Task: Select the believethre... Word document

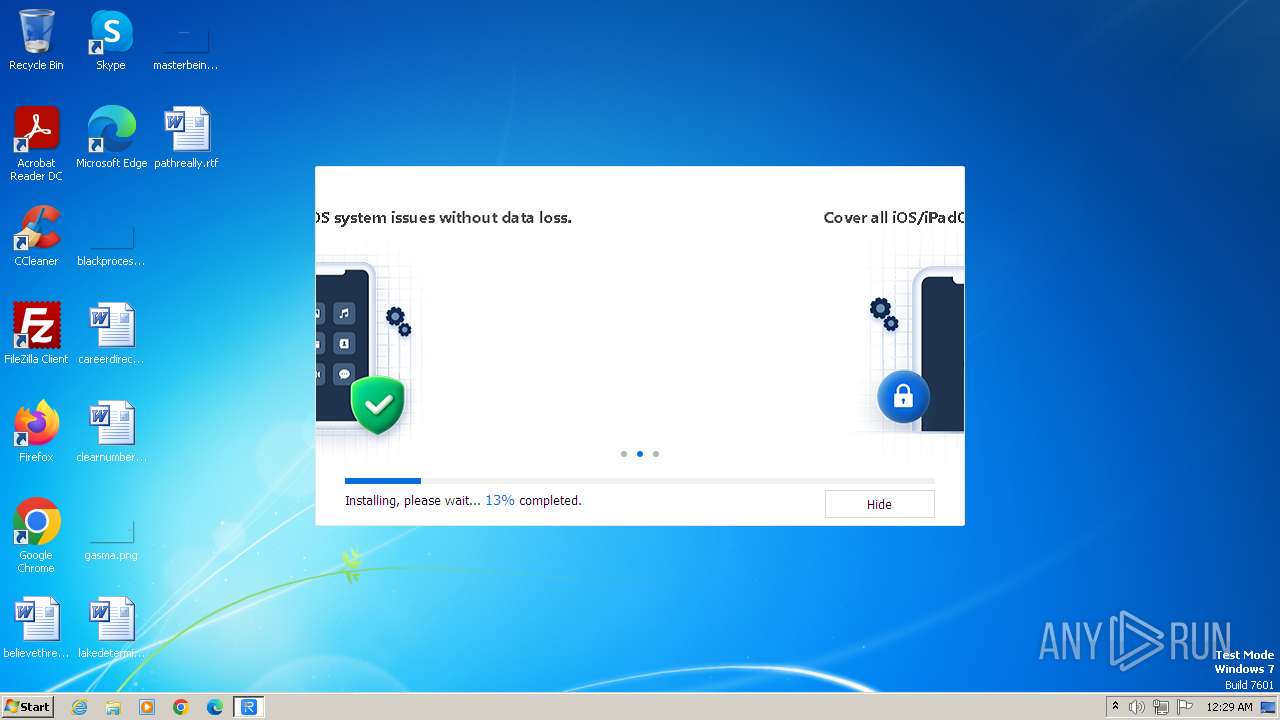Action: click(x=36, y=628)
